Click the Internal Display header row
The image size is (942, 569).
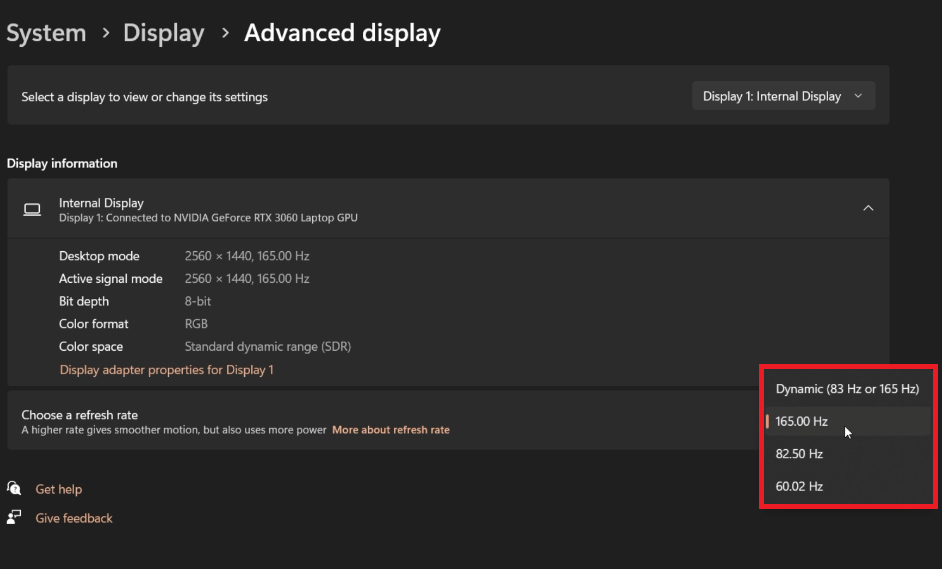click(x=448, y=208)
